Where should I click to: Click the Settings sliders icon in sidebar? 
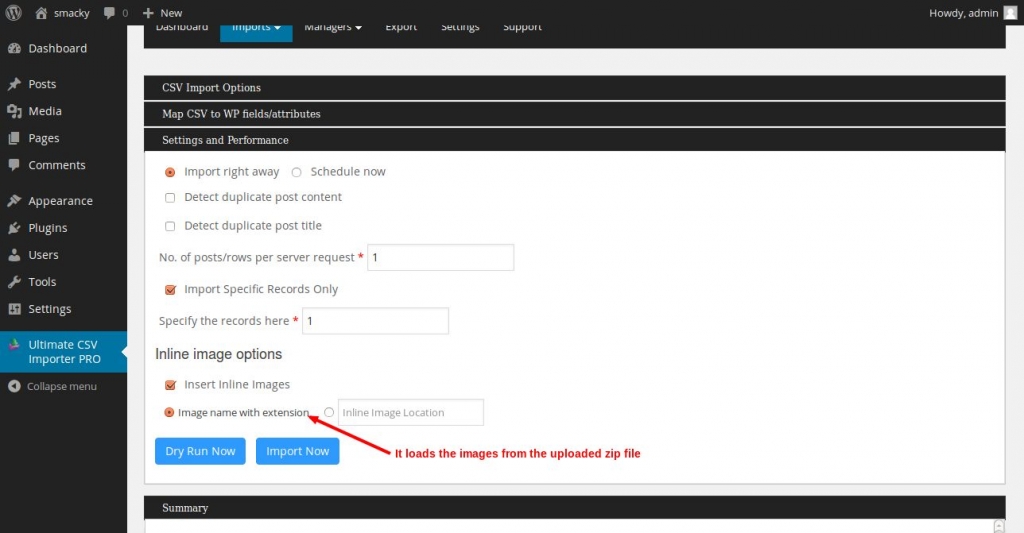[14, 309]
